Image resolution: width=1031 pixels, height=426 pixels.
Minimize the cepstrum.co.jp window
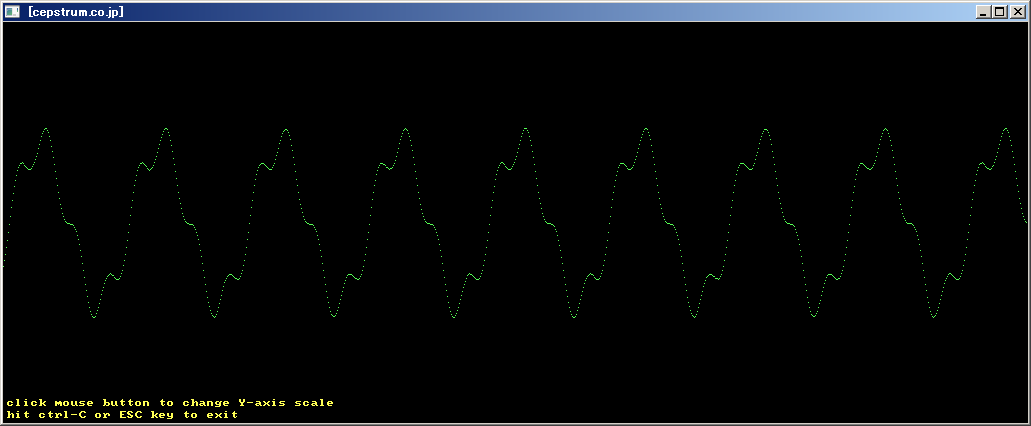(x=984, y=11)
